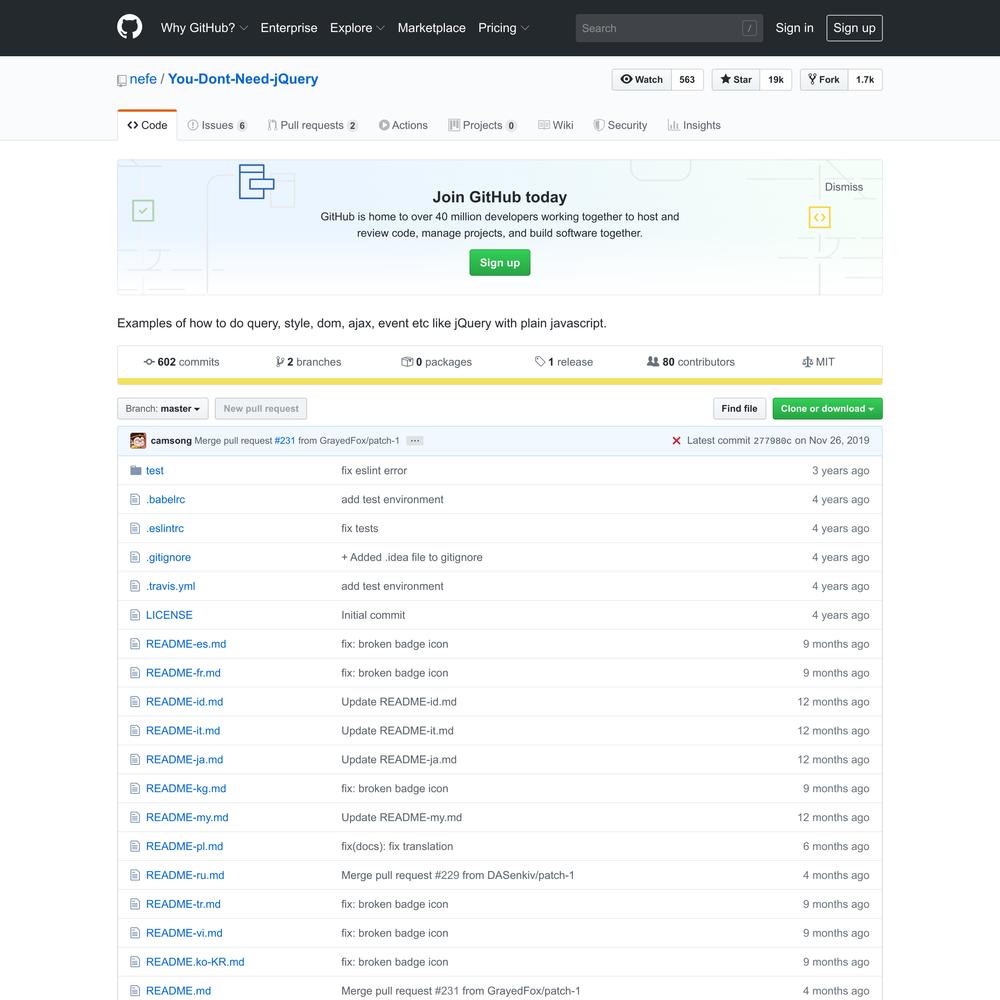Open the Marketplace menu item
This screenshot has height=1000, width=1000.
click(x=432, y=28)
